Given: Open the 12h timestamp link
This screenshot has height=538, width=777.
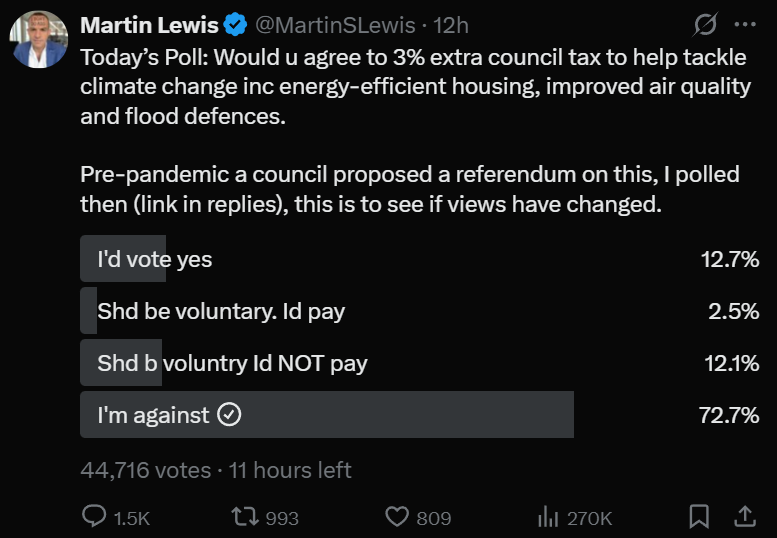Looking at the screenshot, I should (451, 24).
